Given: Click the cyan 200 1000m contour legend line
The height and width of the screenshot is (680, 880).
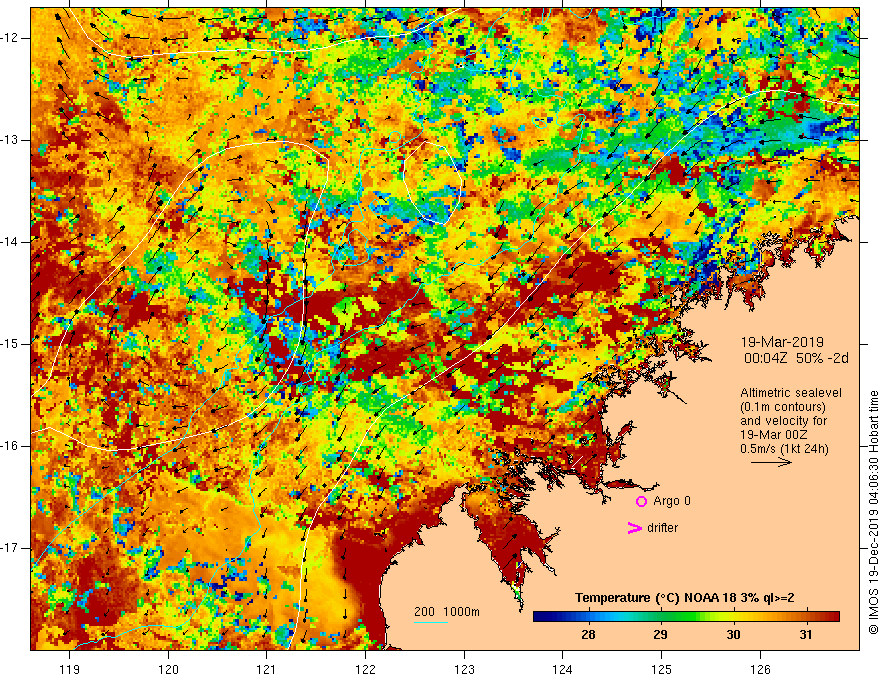Looking at the screenshot, I should [431, 623].
